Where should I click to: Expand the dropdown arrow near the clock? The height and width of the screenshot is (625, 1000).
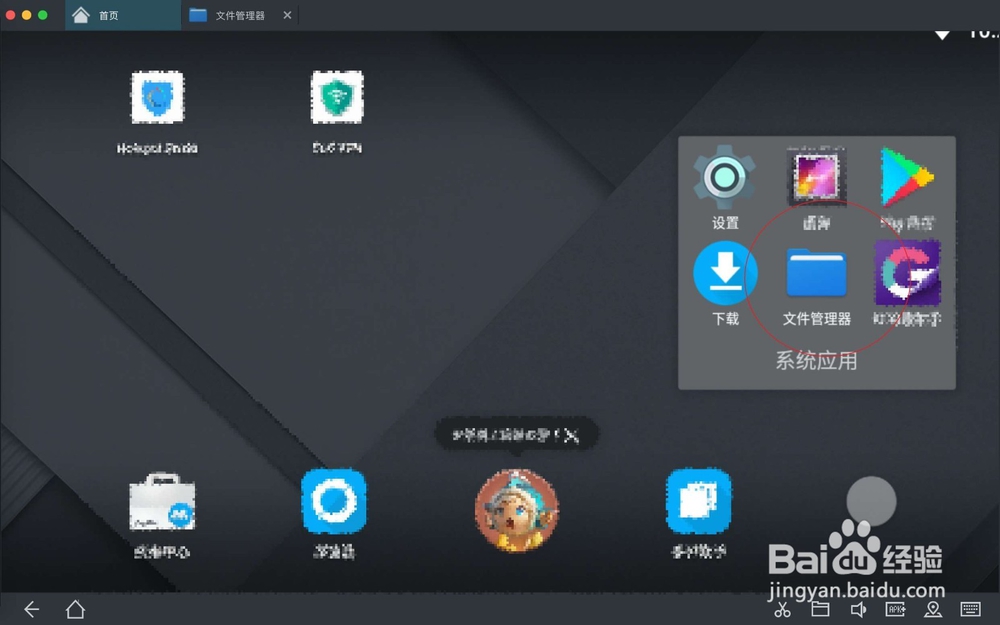(x=940, y=33)
